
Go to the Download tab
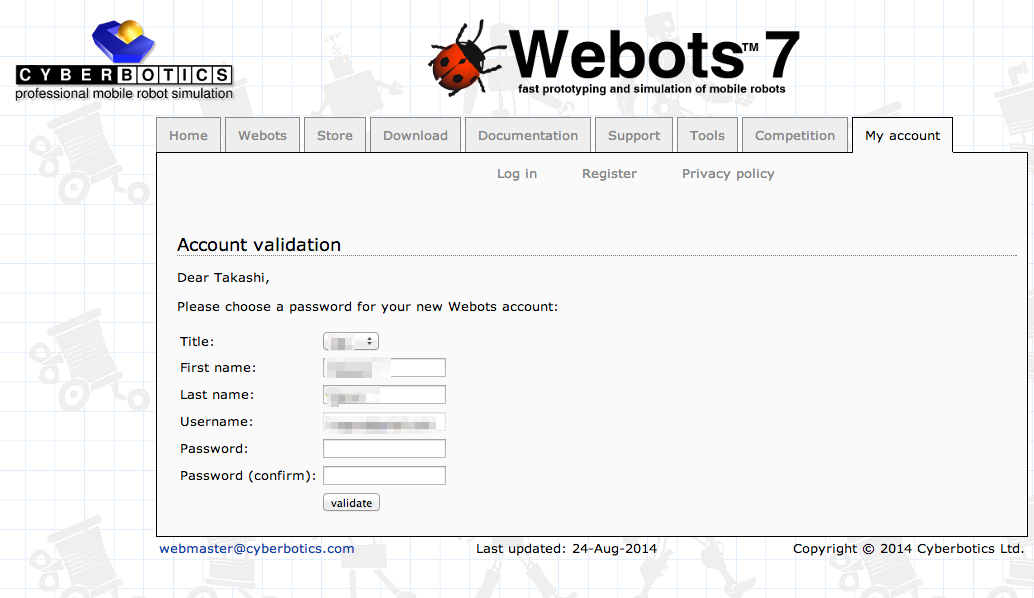(x=415, y=135)
